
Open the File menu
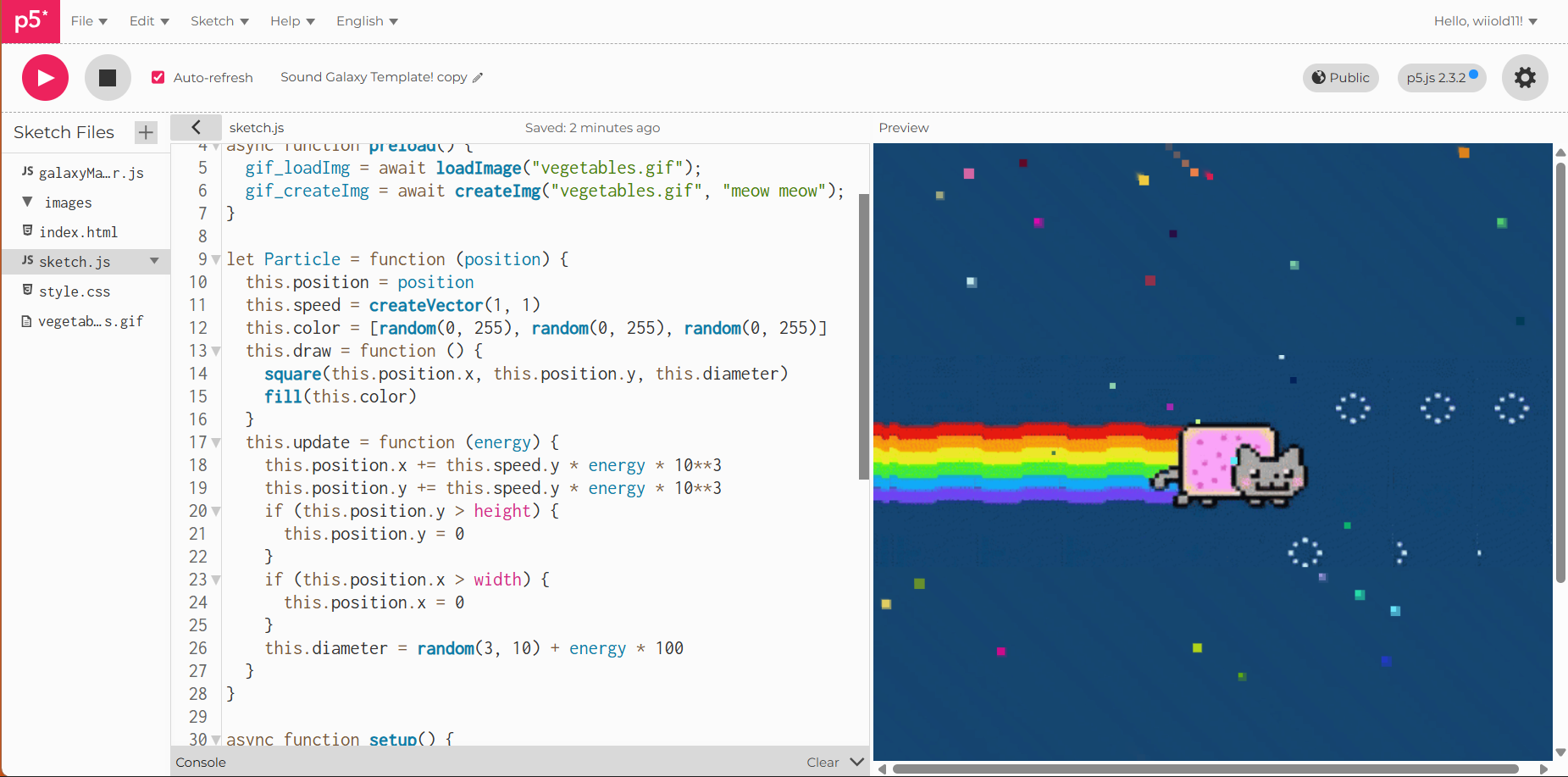point(89,21)
